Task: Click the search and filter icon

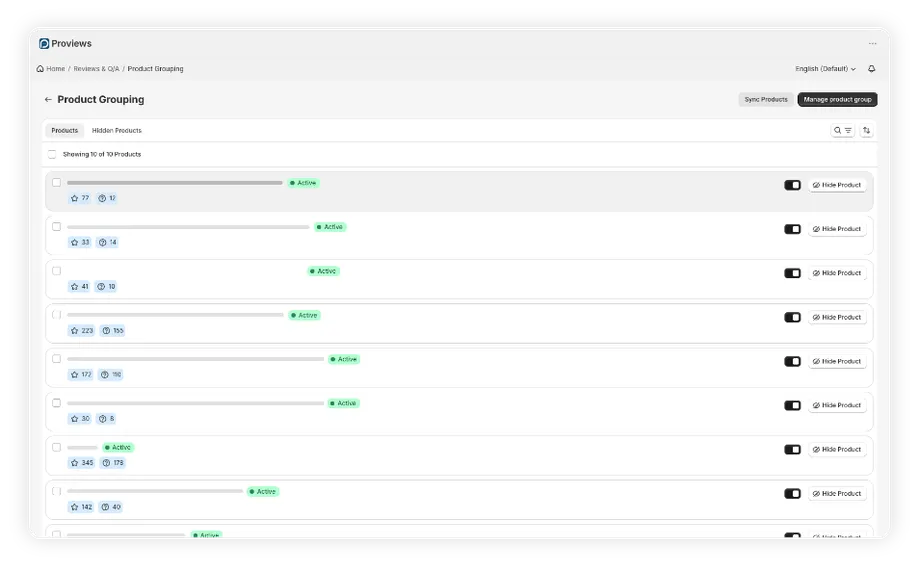Action: point(843,131)
